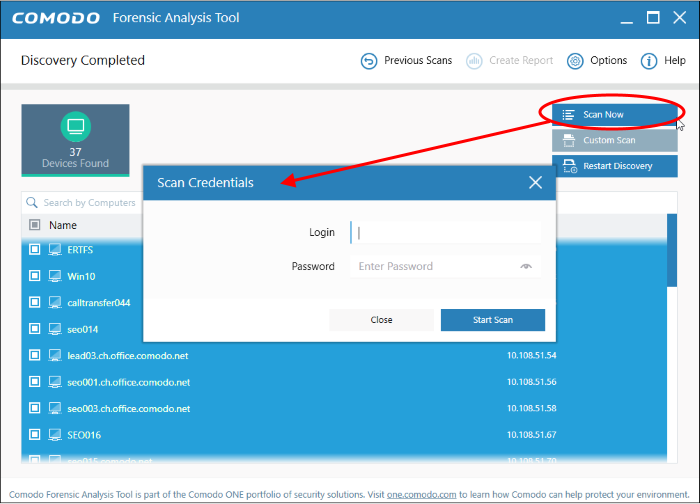700x504 pixels.
Task: Click the Restart Discovery button text
Action: click(618, 166)
